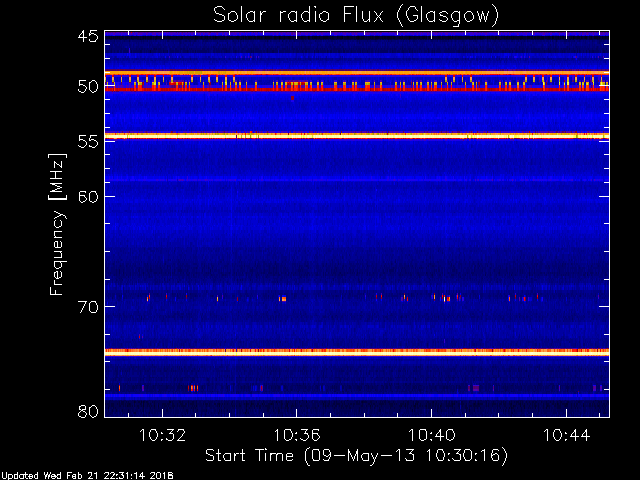This screenshot has height=480, width=640.
Task: Click the red band at 50 MHz
Action: pos(355,90)
